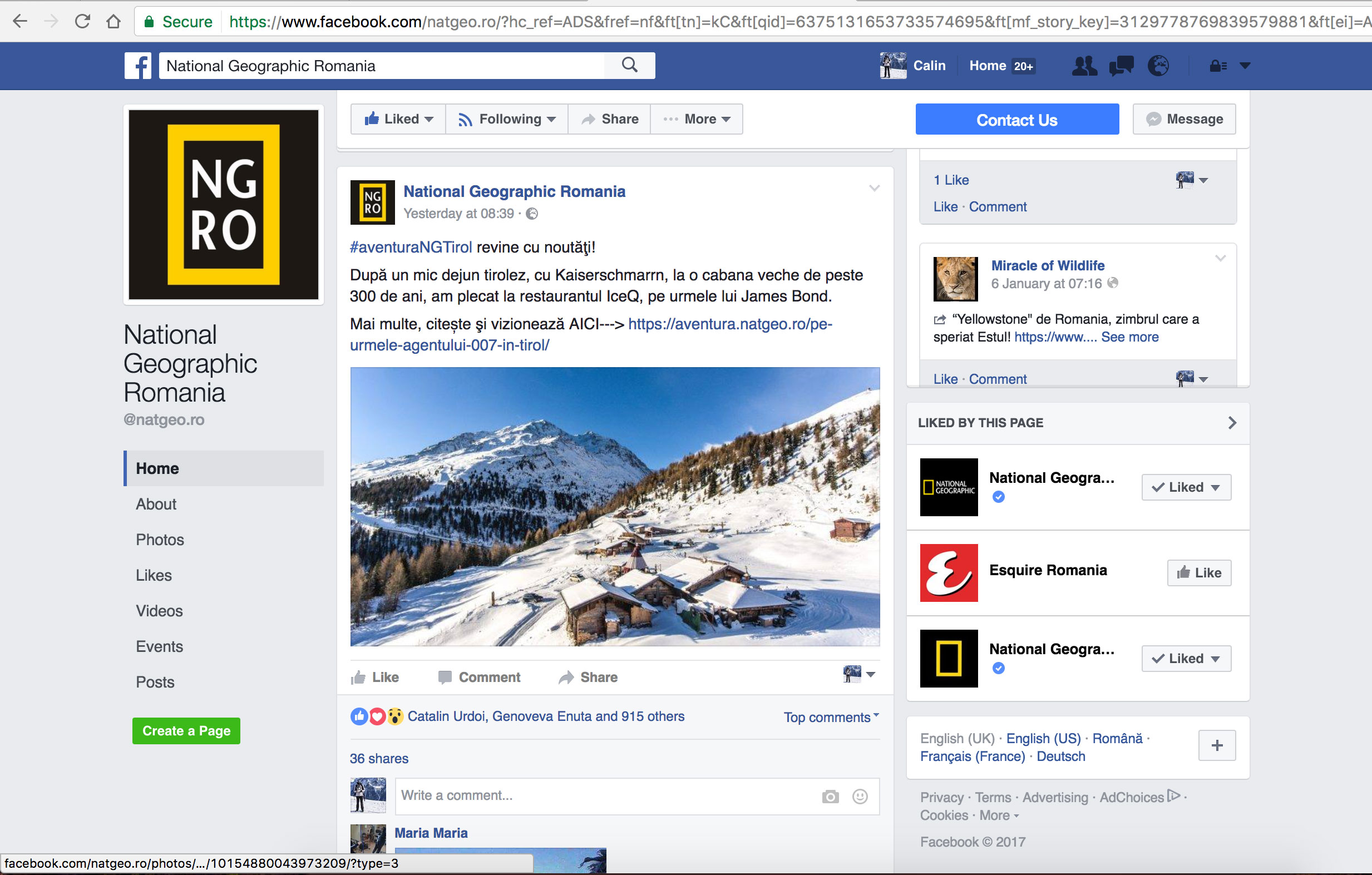Viewport: 1372px width, 875px height.
Task: Expand Liked By This Page arrow
Action: pyautogui.click(x=1232, y=423)
